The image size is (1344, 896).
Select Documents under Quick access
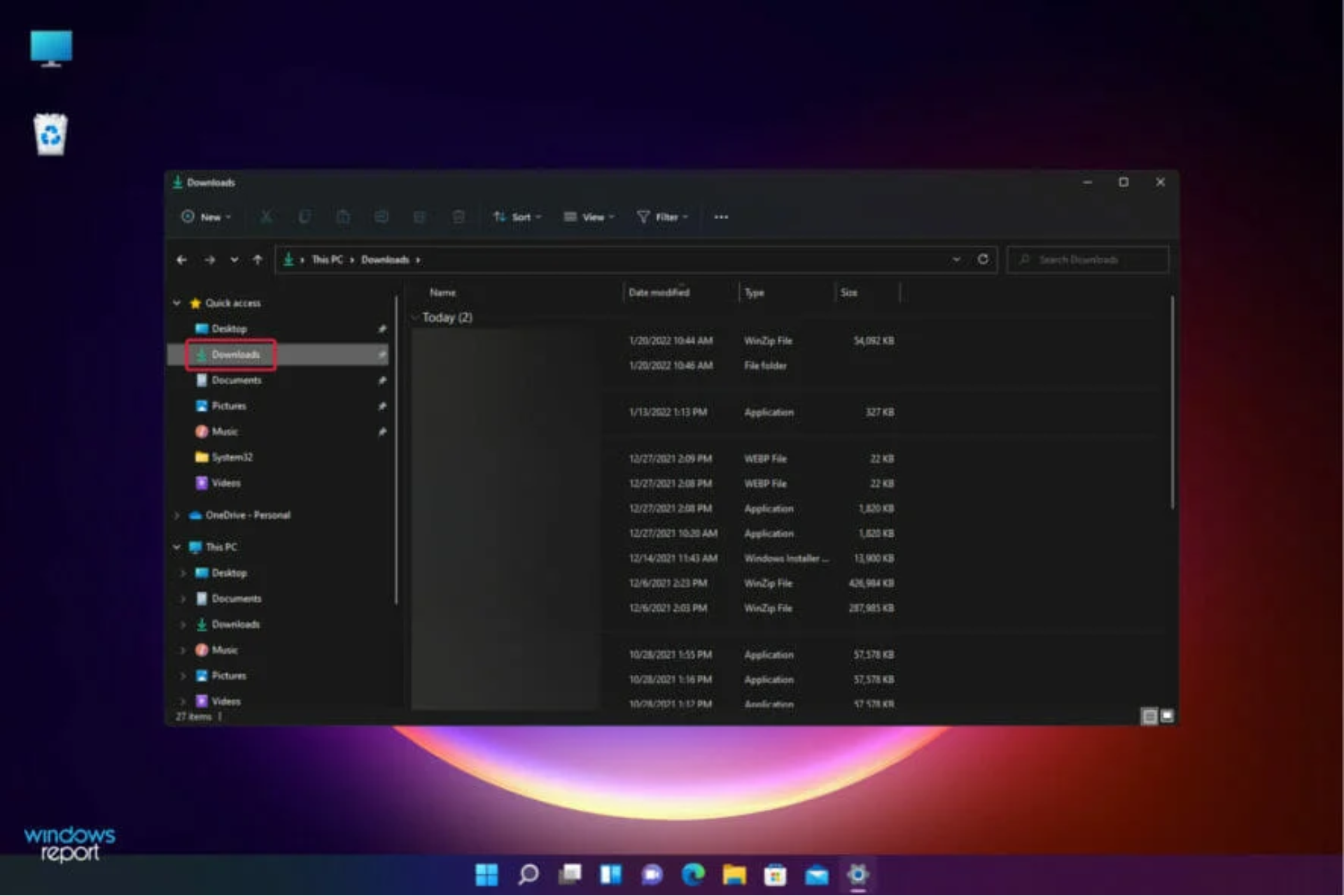pos(236,380)
